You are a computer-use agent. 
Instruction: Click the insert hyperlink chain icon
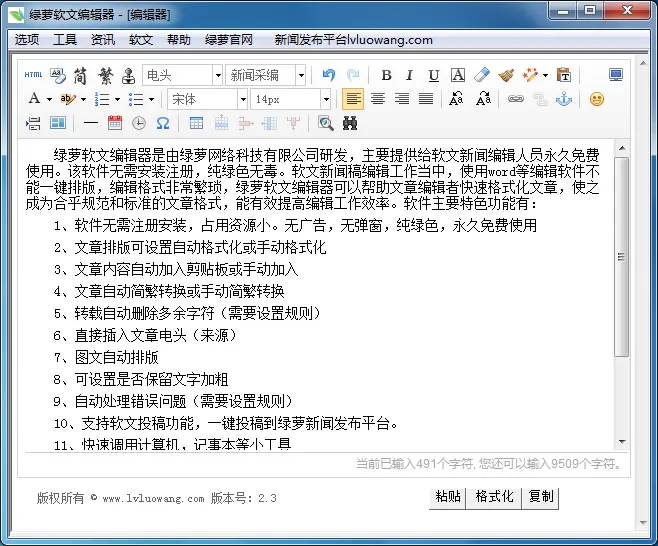click(x=516, y=99)
